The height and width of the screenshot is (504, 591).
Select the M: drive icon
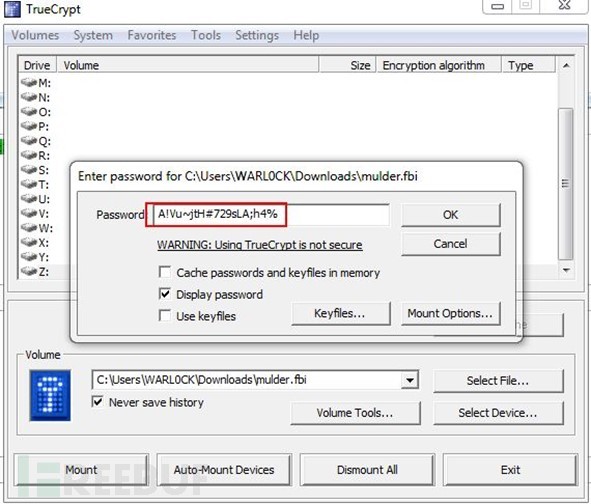click(29, 83)
